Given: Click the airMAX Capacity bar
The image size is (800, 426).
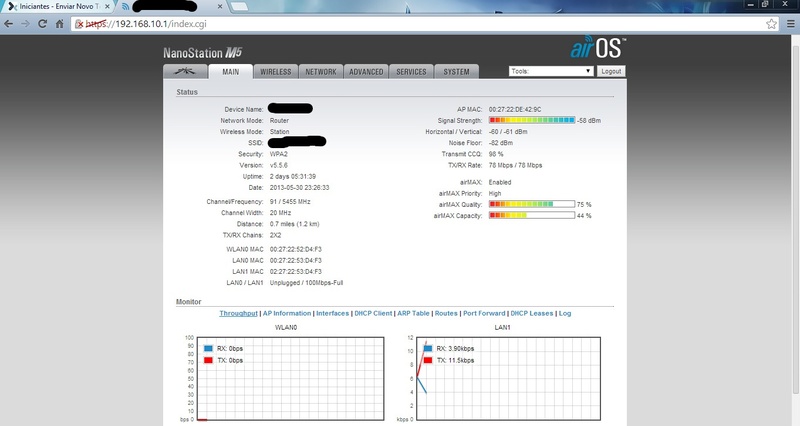Looking at the screenshot, I should (532, 215).
